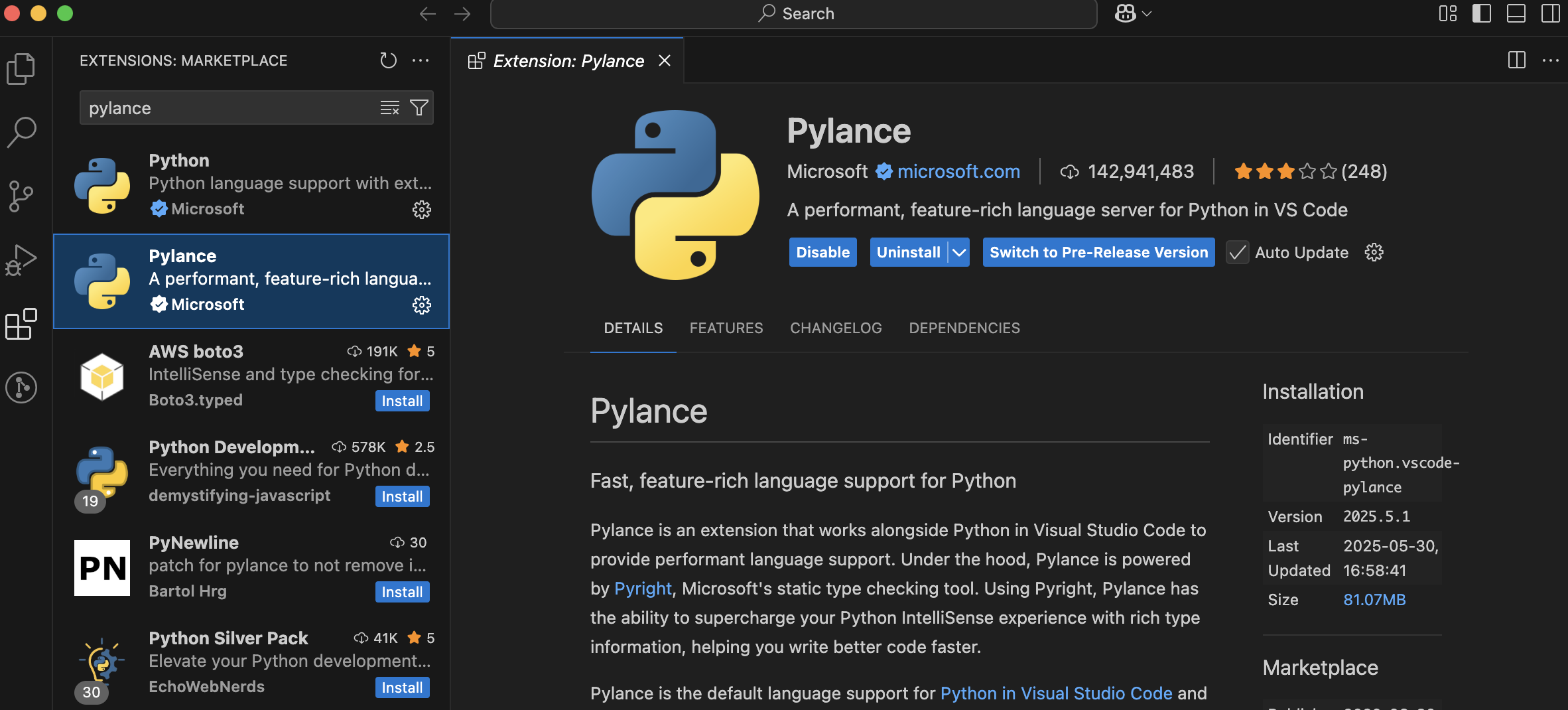Viewport: 1568px width, 710px height.
Task: Open the microsoft.com publisher link
Action: click(x=958, y=171)
